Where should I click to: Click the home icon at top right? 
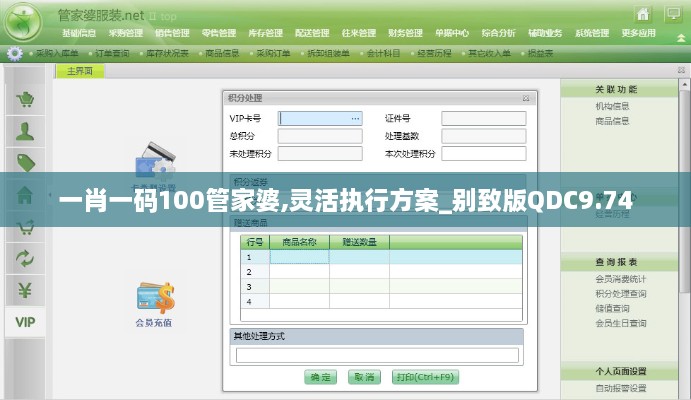643,15
